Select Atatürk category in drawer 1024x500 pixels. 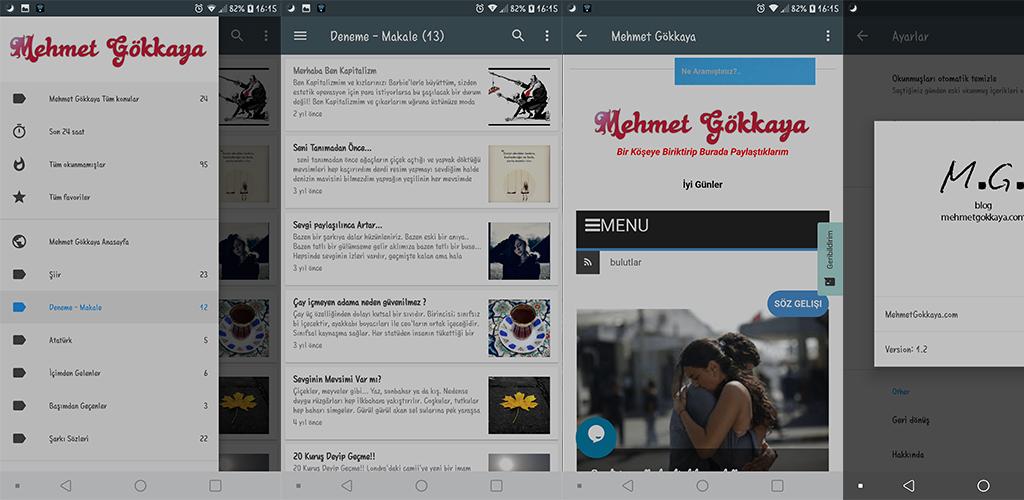pos(109,340)
